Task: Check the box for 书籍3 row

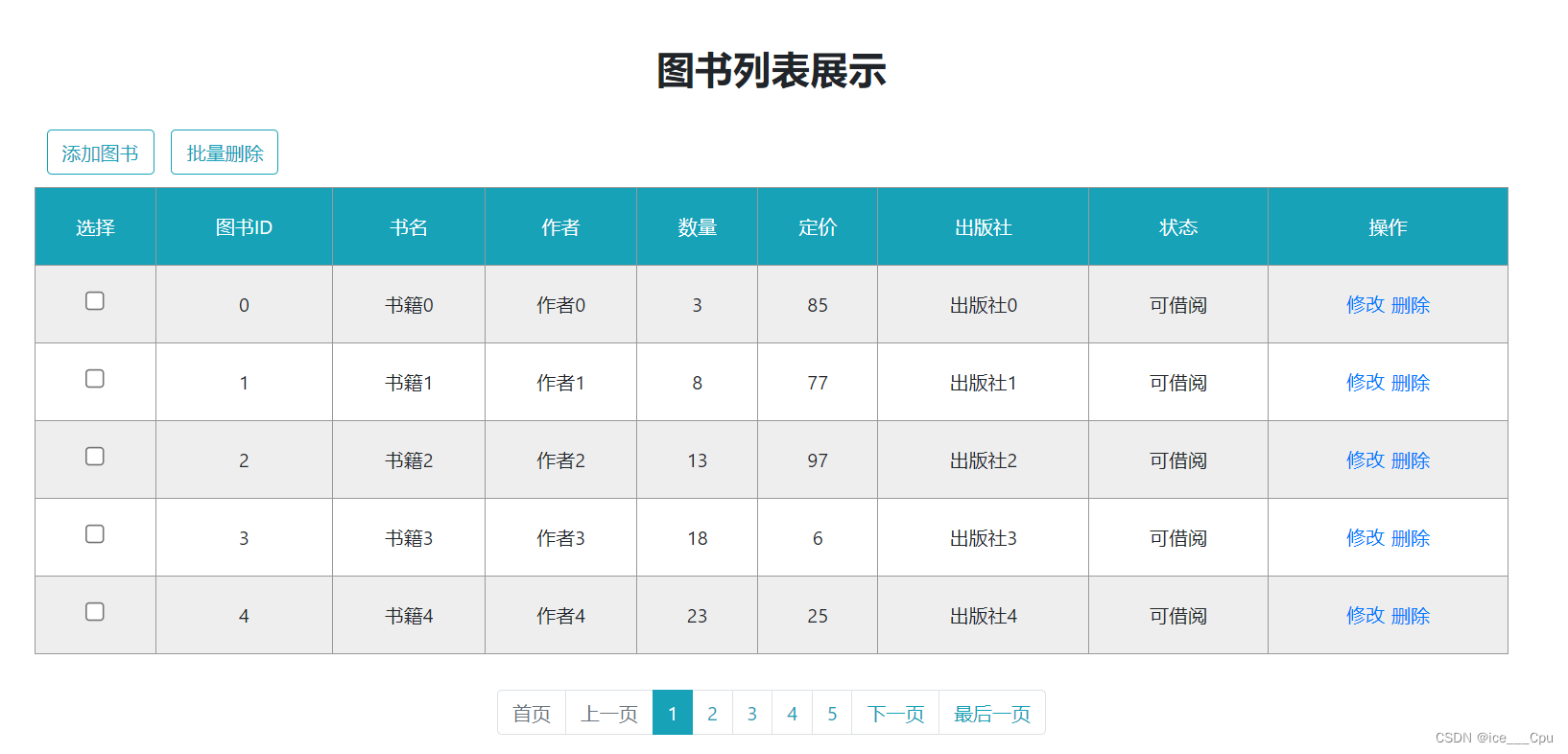Action: point(95,534)
